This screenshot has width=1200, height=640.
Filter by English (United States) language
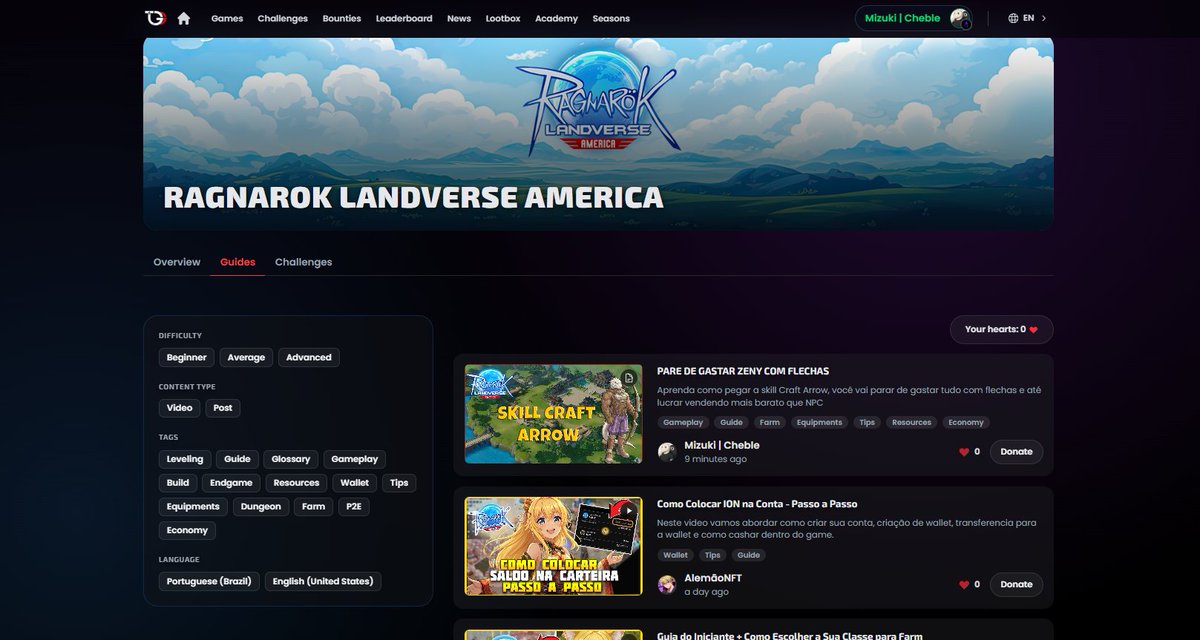click(323, 581)
